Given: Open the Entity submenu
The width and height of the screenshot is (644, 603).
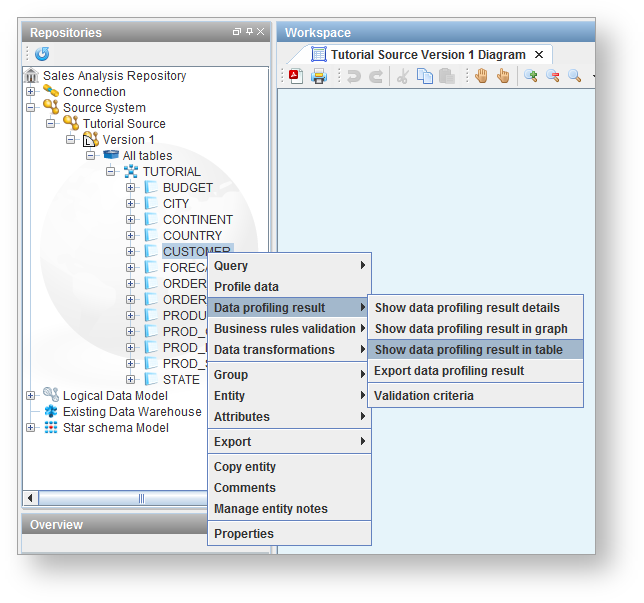Looking at the screenshot, I should pos(290,396).
